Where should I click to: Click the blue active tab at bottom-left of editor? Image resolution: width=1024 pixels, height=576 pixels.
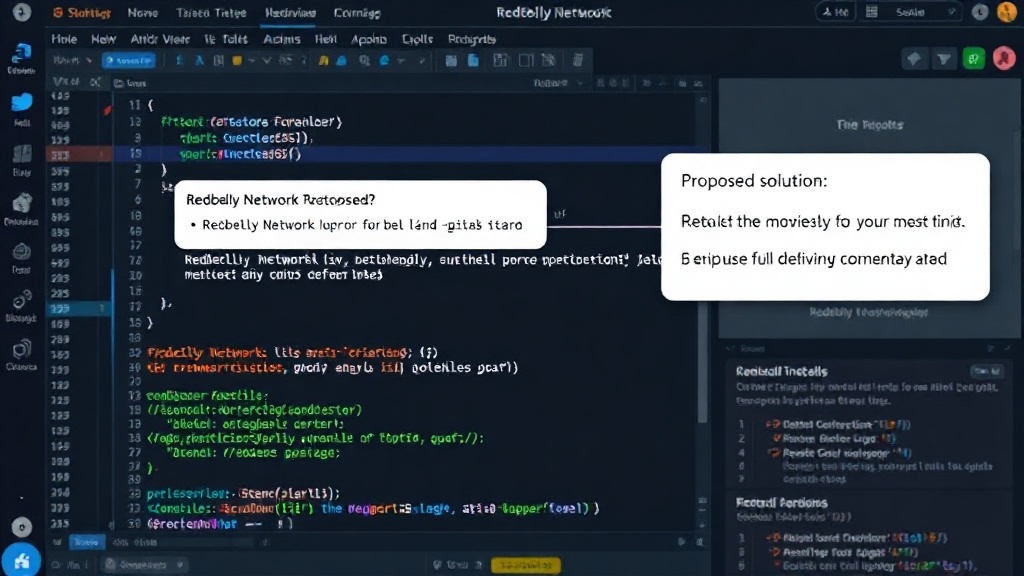click(x=86, y=542)
